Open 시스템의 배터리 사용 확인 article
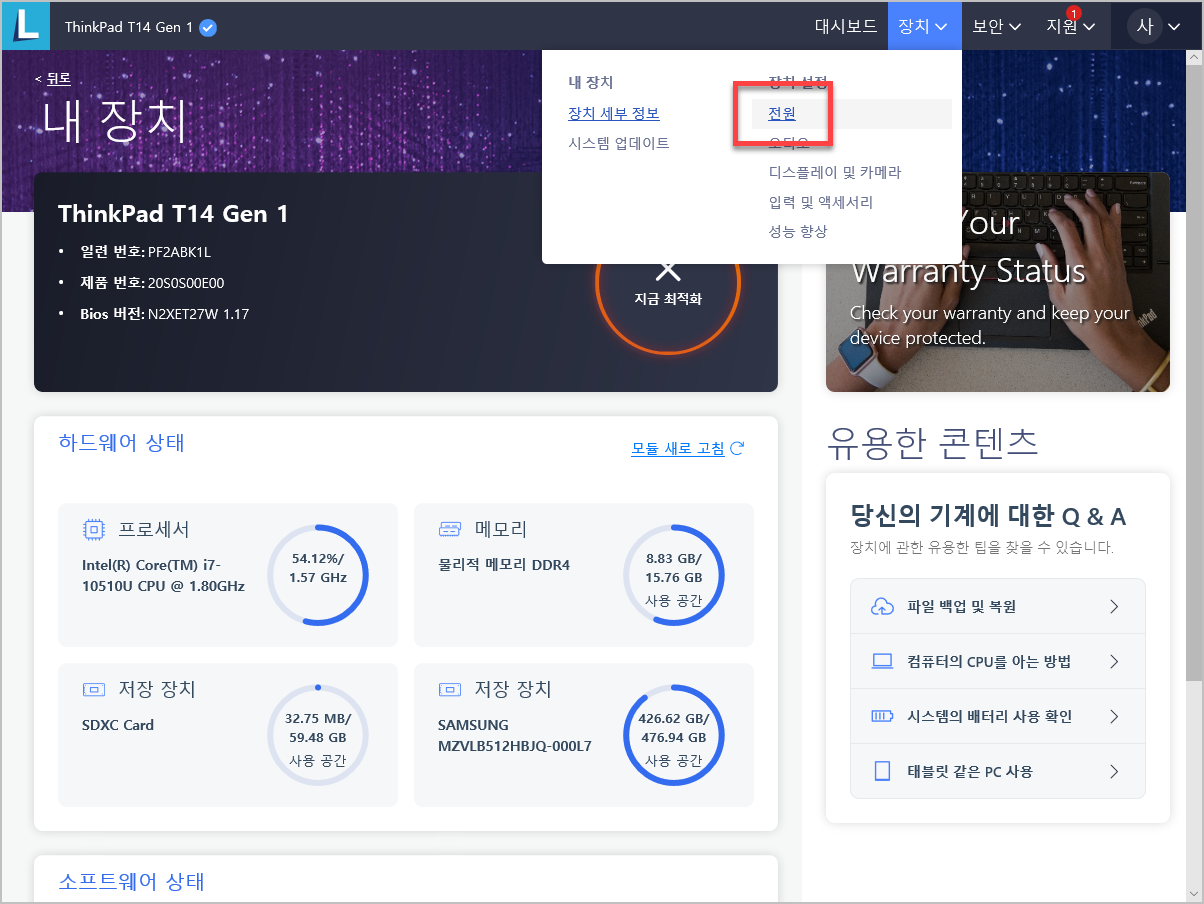 pyautogui.click(x=997, y=716)
